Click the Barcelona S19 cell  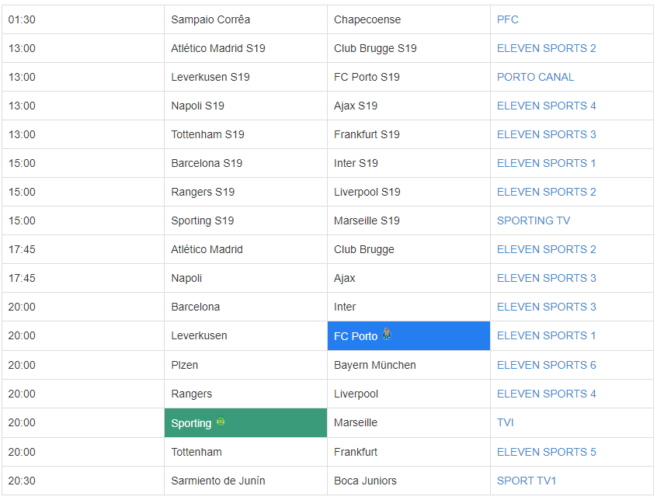click(246, 163)
